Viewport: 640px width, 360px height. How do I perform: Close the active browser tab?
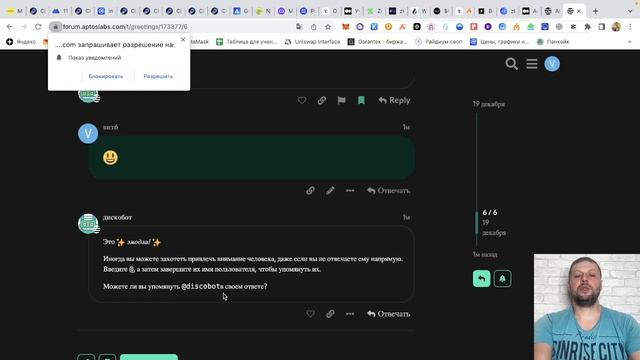579,11
